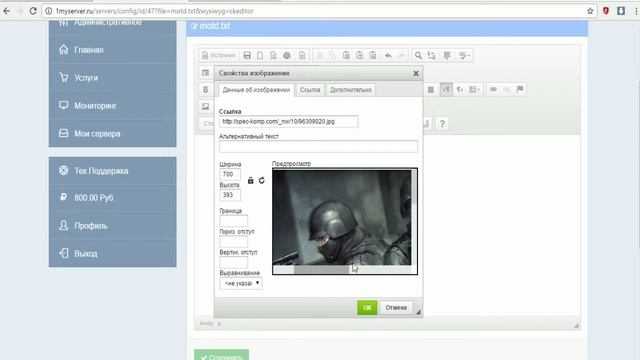
Task: Click the Print icon in editor toolbar
Action: (x=287, y=56)
